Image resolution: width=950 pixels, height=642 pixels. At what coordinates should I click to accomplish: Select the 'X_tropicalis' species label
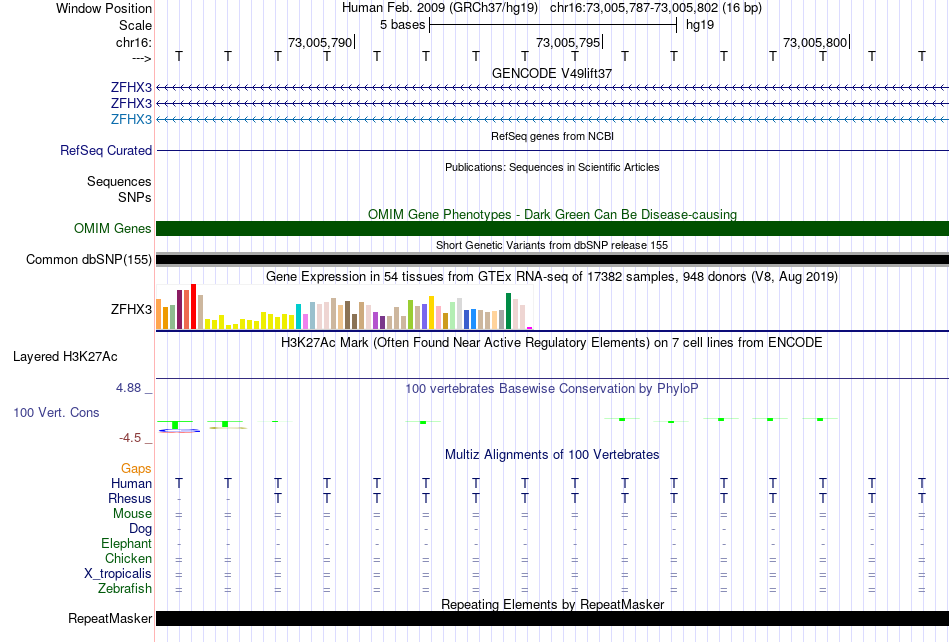tap(118, 574)
